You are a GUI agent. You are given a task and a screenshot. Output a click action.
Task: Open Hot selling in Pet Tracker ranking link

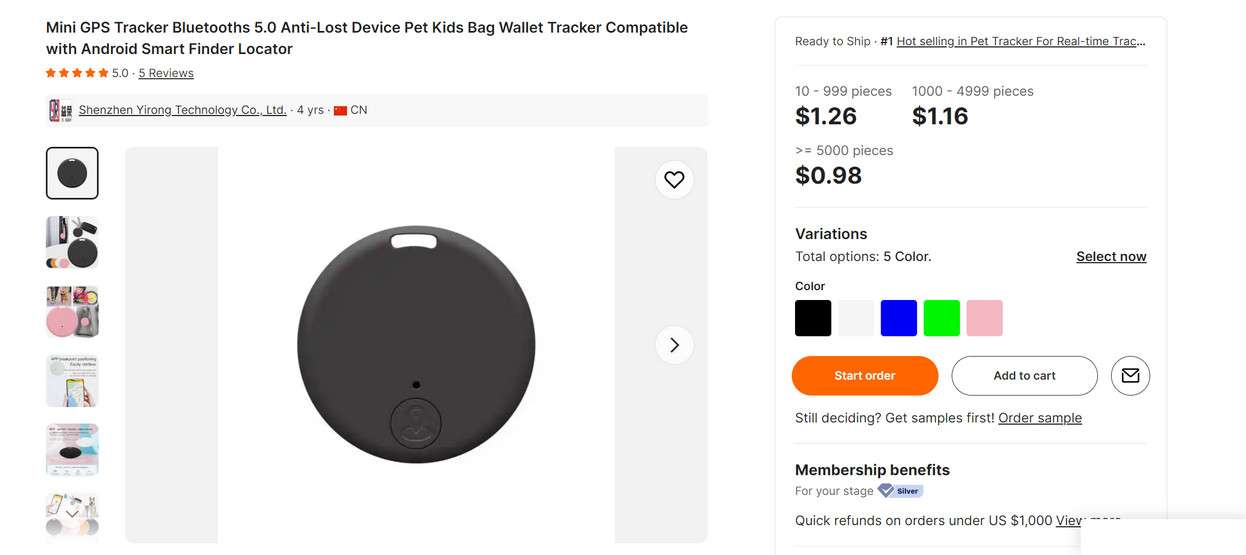[1021, 41]
